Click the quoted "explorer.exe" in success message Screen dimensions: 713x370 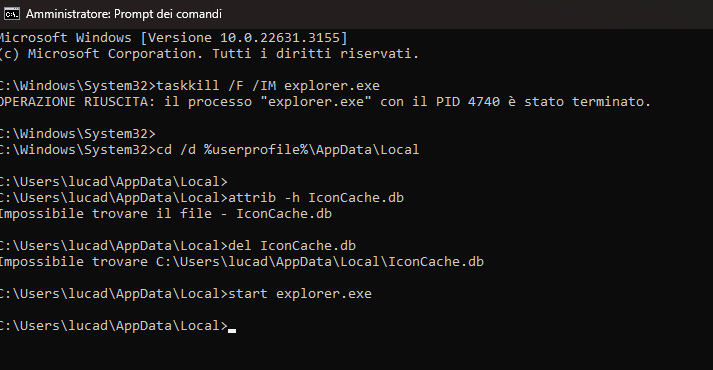(x=316, y=101)
